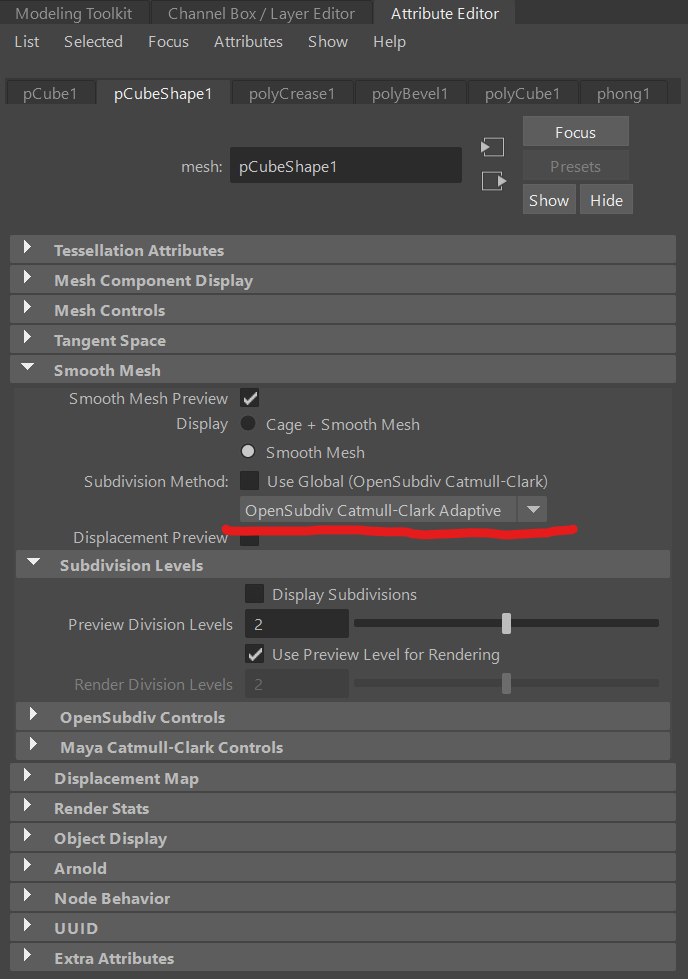The height and width of the screenshot is (979, 688).
Task: Expand Tessellation Attributes section
Action: tap(343, 250)
